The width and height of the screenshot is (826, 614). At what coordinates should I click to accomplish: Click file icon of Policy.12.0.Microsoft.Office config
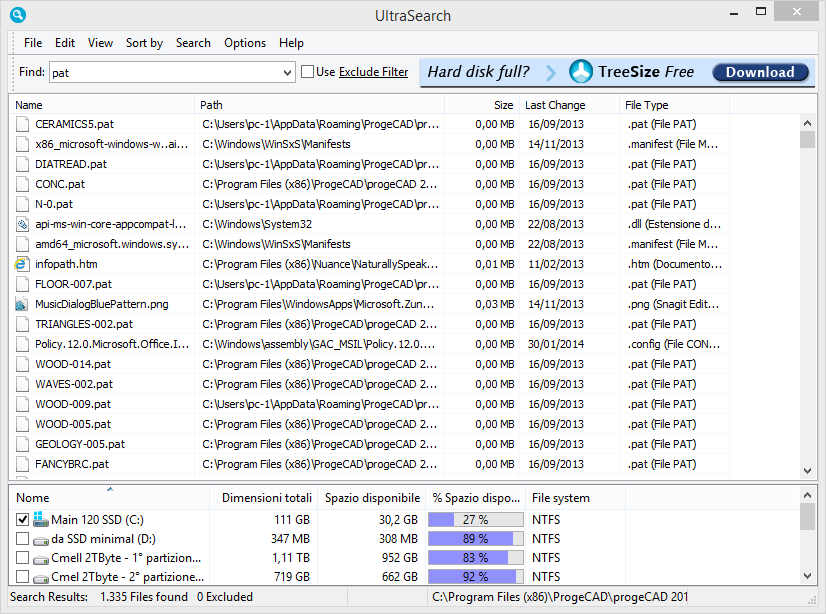click(x=22, y=344)
